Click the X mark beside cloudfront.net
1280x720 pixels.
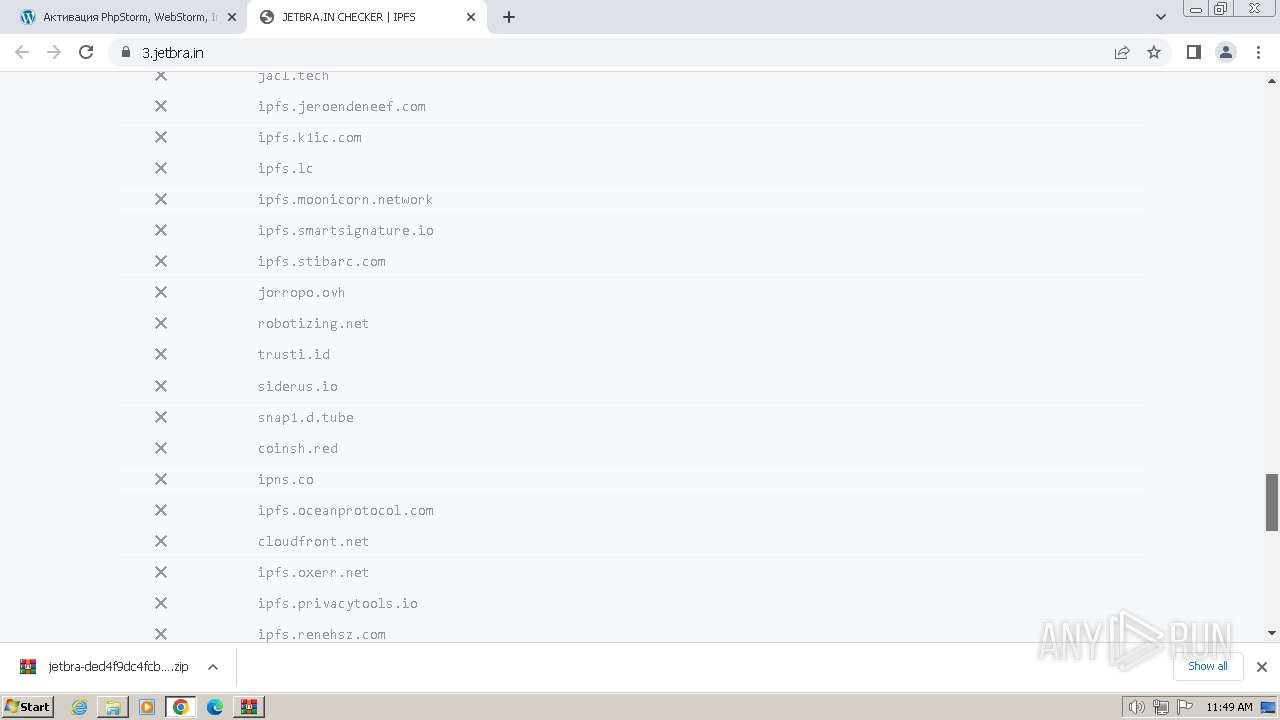pos(161,541)
